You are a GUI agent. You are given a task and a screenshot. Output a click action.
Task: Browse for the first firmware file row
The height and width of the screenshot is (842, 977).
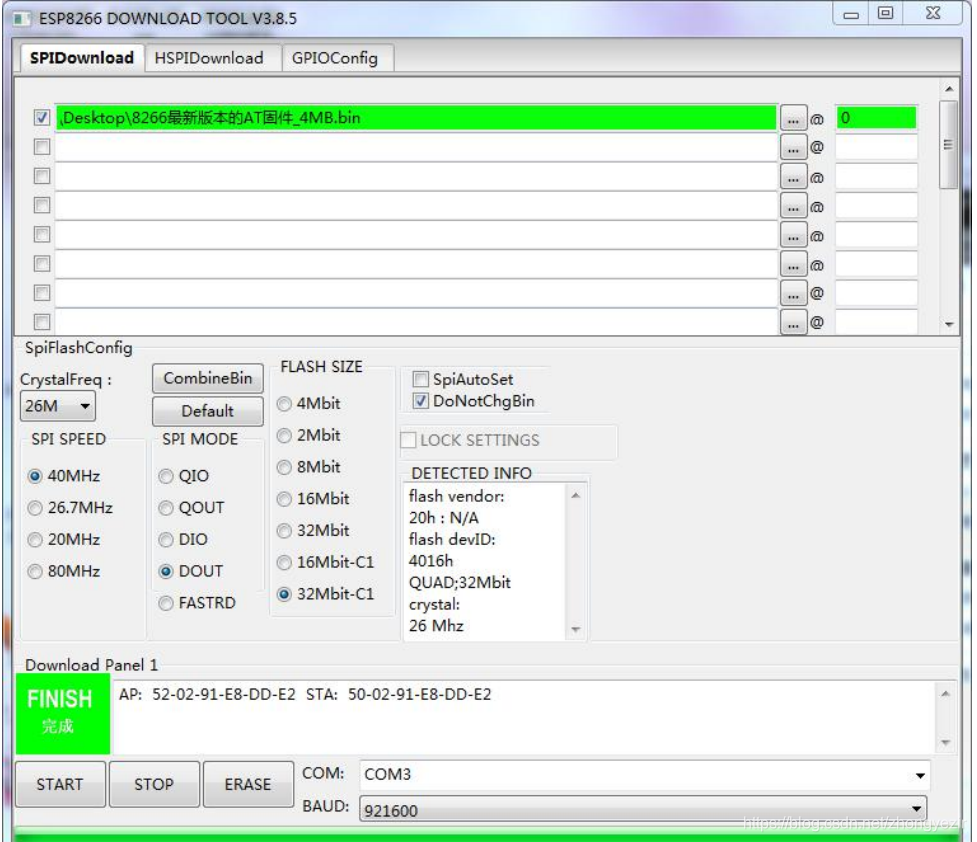[793, 118]
